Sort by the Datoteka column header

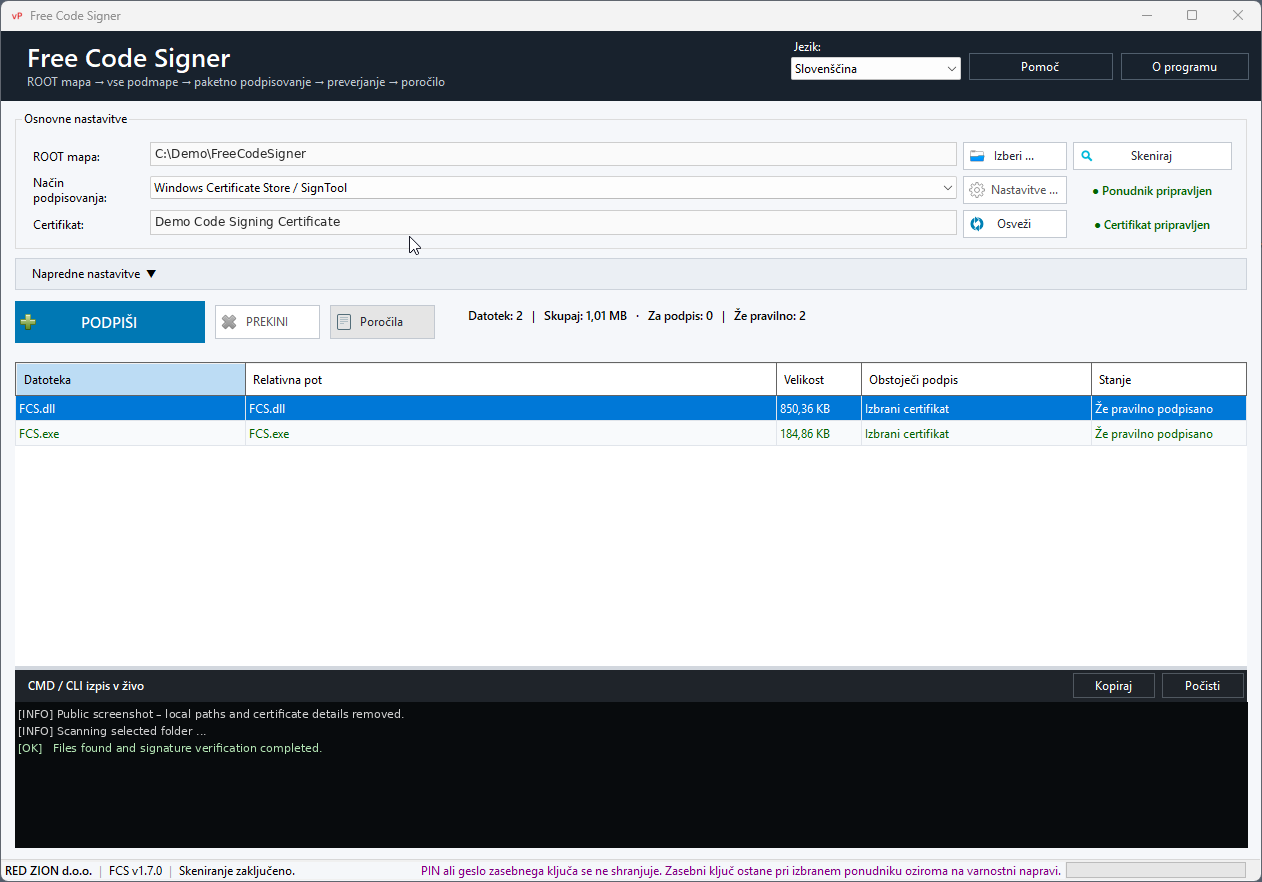click(x=130, y=380)
